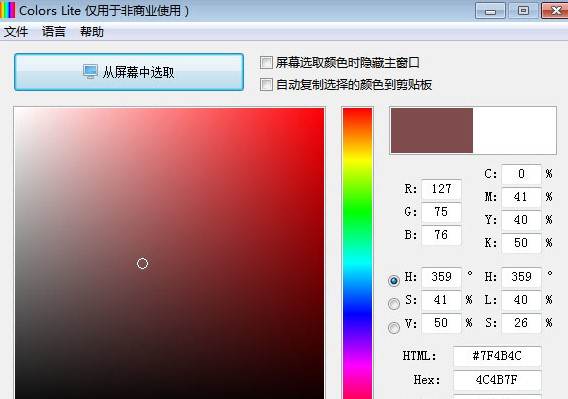Open the 文件 menu
The height and width of the screenshot is (399, 568).
(16, 32)
